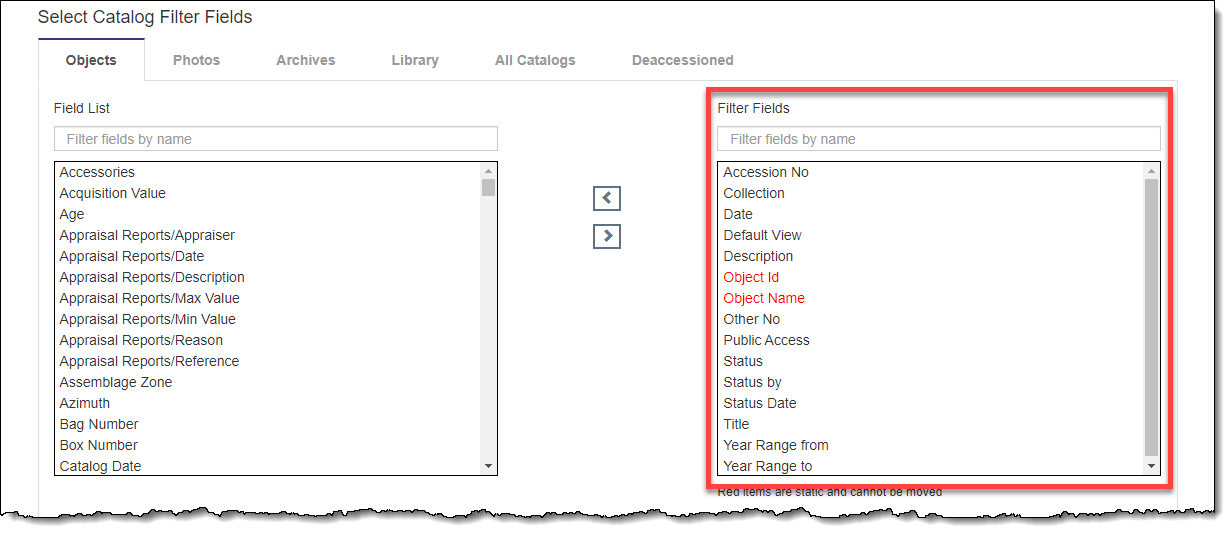Select the All Catalogs tab
Image resolution: width=1230 pixels, height=533 pixels.
(535, 60)
